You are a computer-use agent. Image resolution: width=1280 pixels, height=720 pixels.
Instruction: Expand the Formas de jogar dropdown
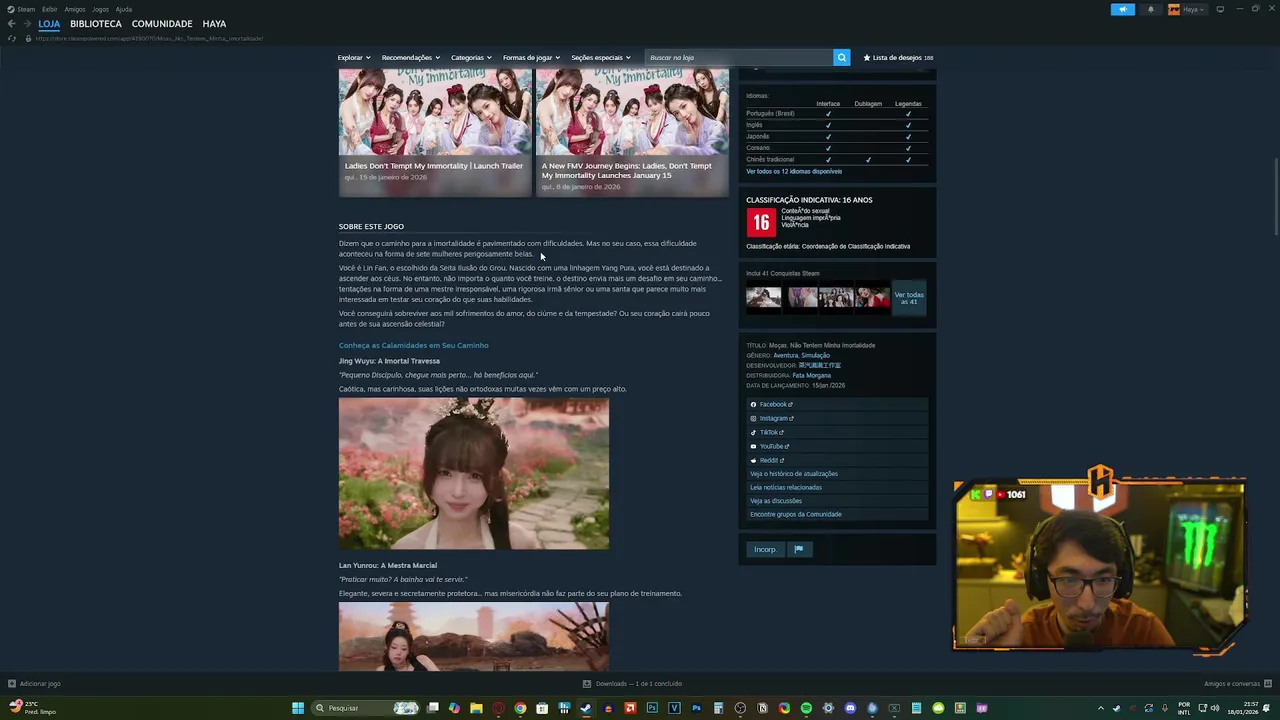pyautogui.click(x=531, y=57)
